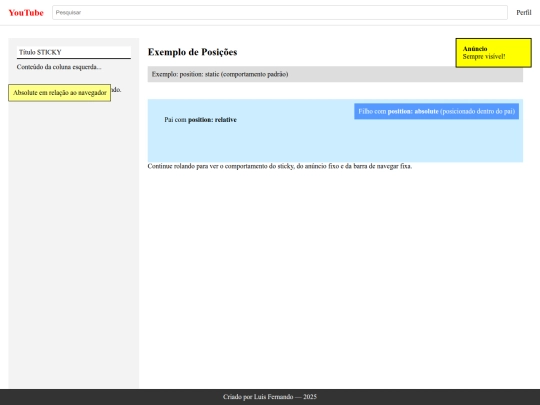Click the 'Absolute em relação ao navegador' box
Screen dimensions: 540x405
[x=60, y=93]
